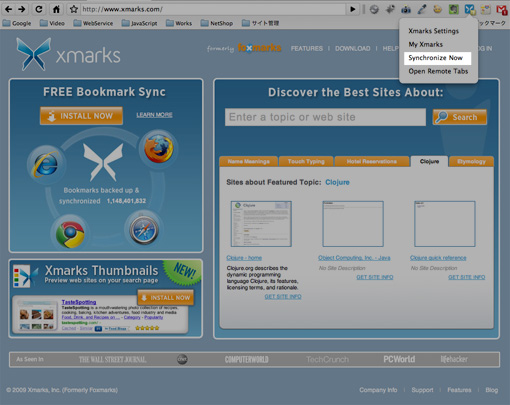This screenshot has width=510, height=405.
Task: Click the TasteSpotting link
Action: (x=79, y=302)
